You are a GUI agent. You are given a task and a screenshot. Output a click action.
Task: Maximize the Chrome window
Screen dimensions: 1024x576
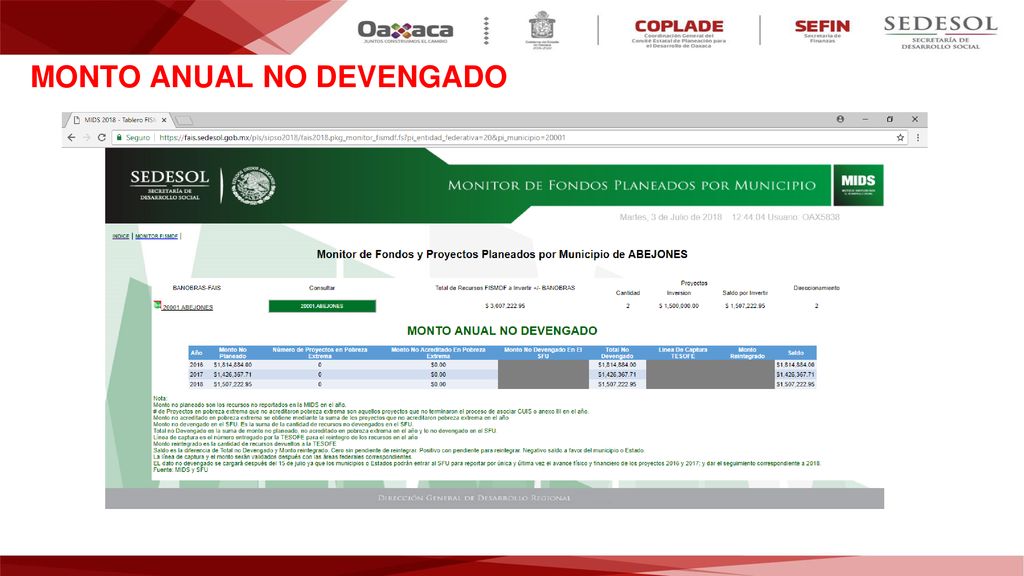[x=889, y=120]
